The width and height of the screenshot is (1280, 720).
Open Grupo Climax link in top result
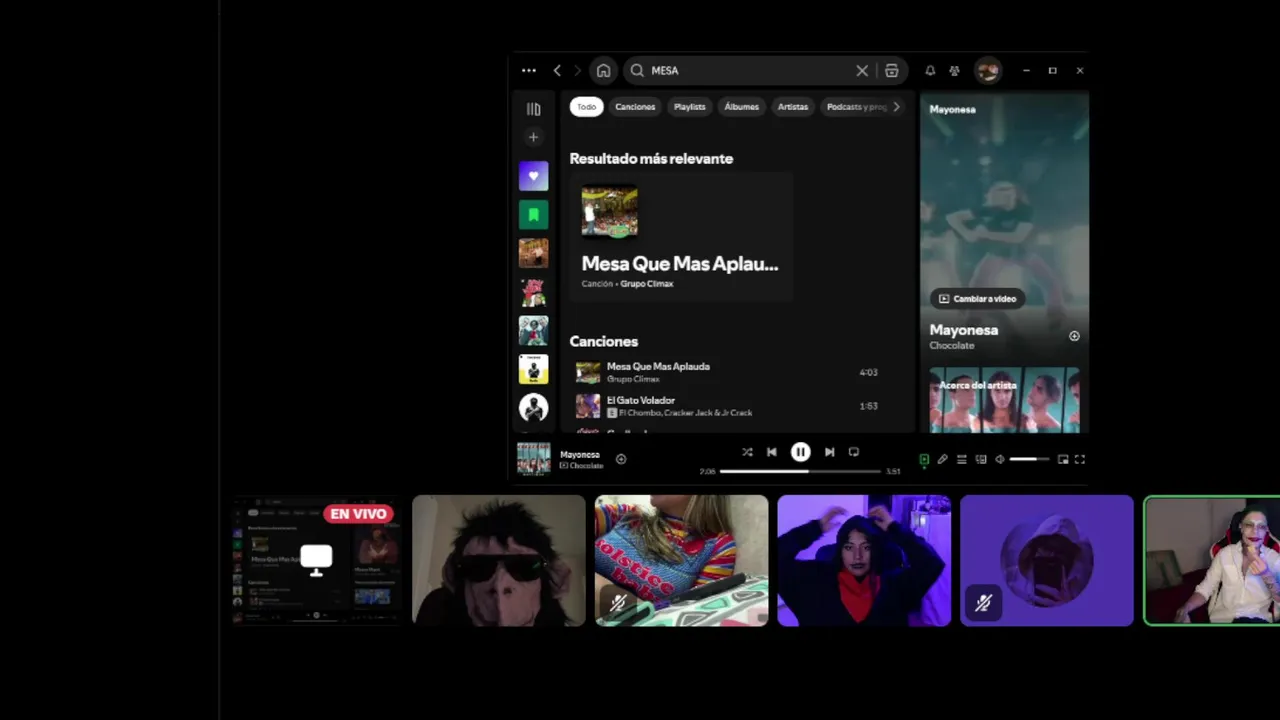point(647,284)
